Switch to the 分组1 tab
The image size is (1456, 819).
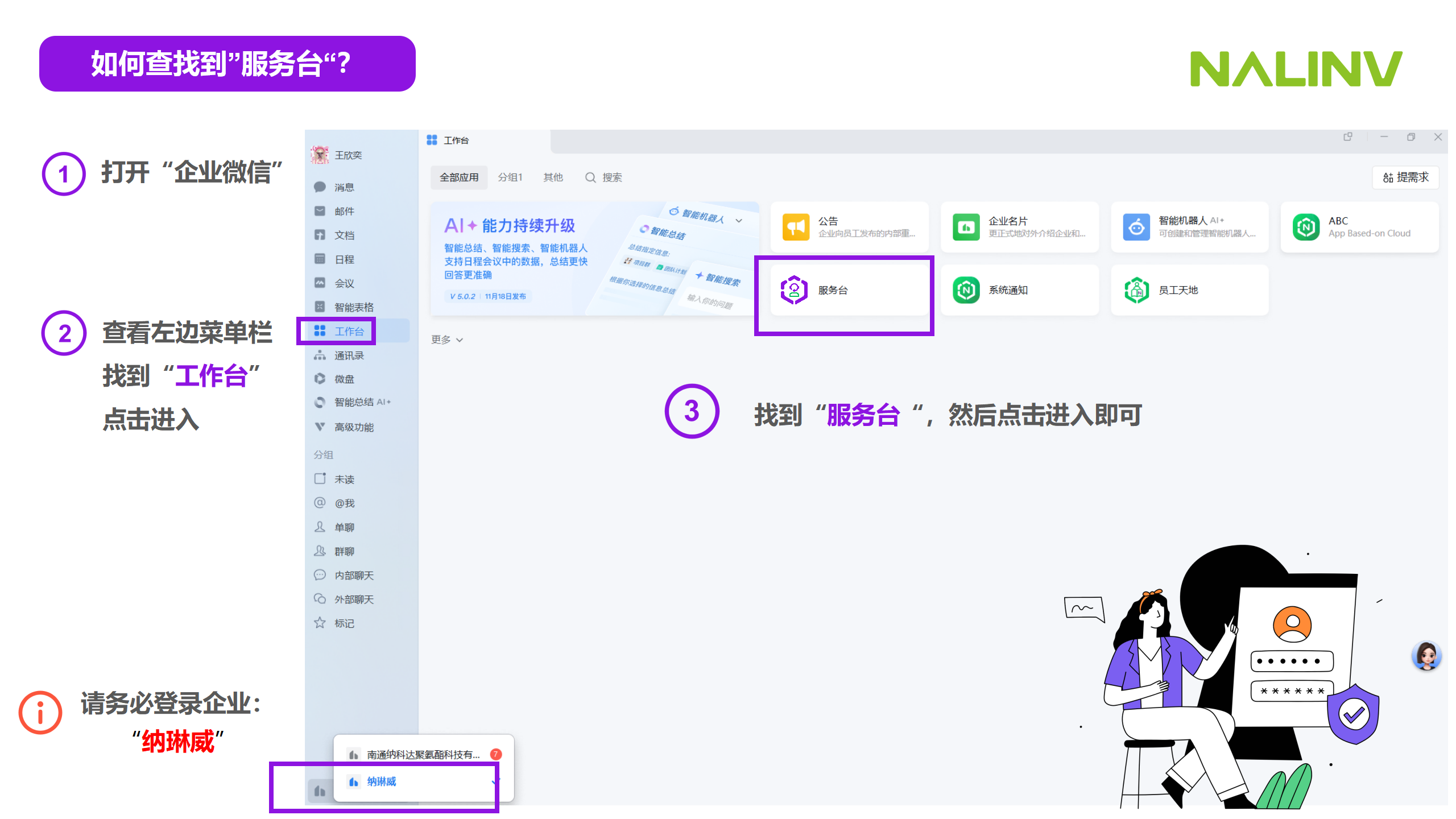[510, 177]
